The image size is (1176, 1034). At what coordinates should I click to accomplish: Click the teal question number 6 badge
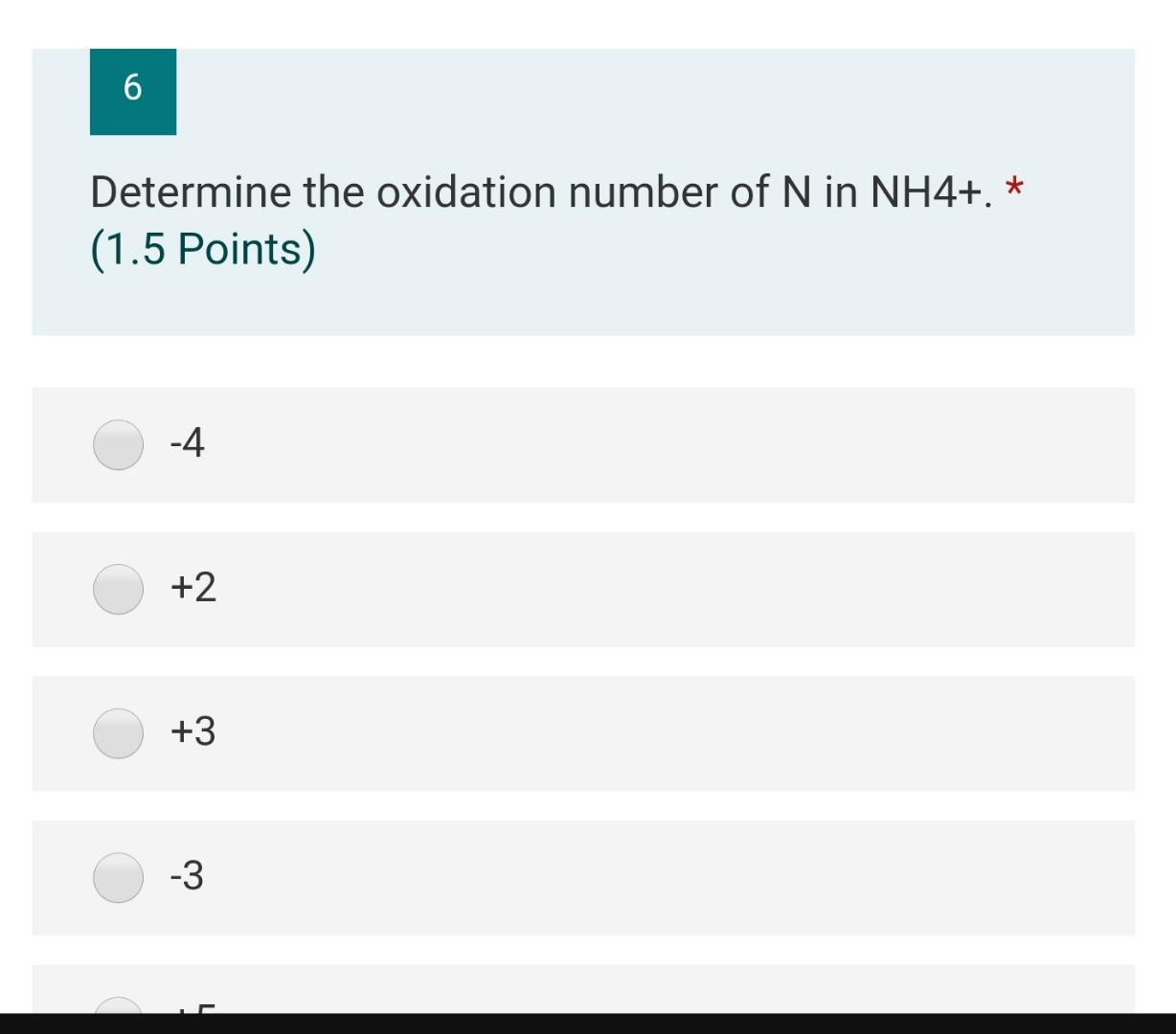click(x=132, y=91)
